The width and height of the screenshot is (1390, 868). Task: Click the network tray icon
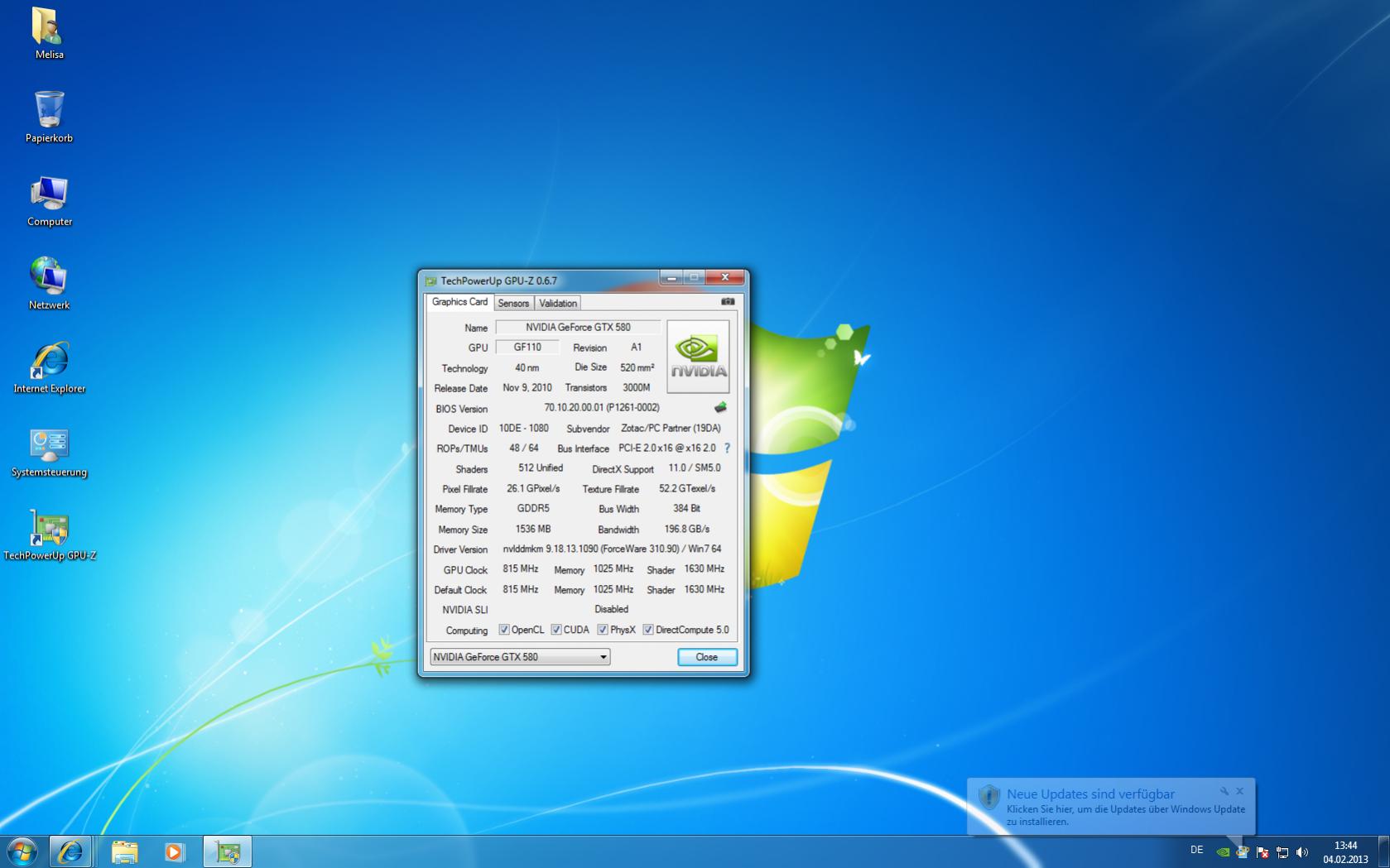(1282, 851)
